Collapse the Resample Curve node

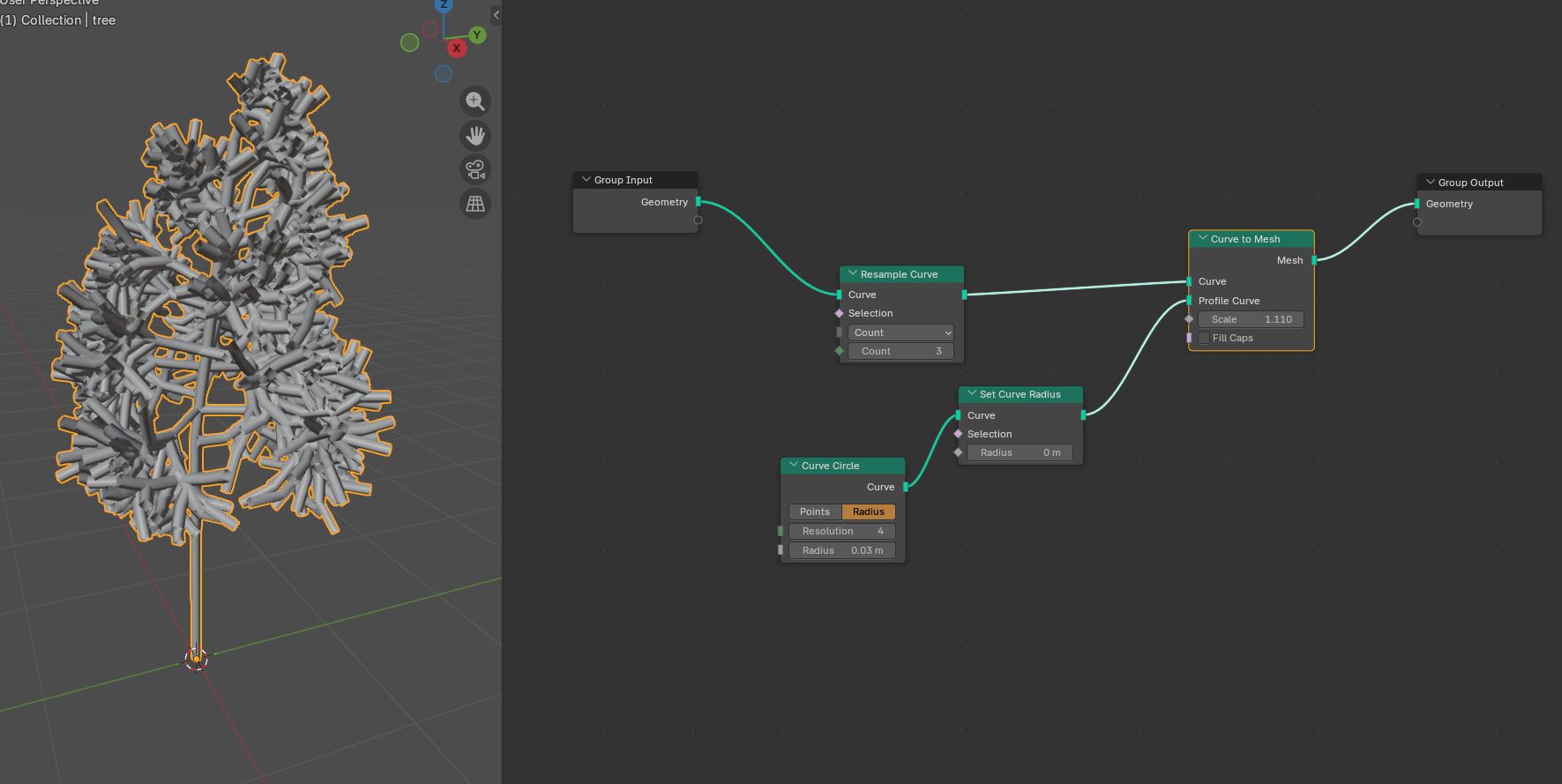coord(852,273)
